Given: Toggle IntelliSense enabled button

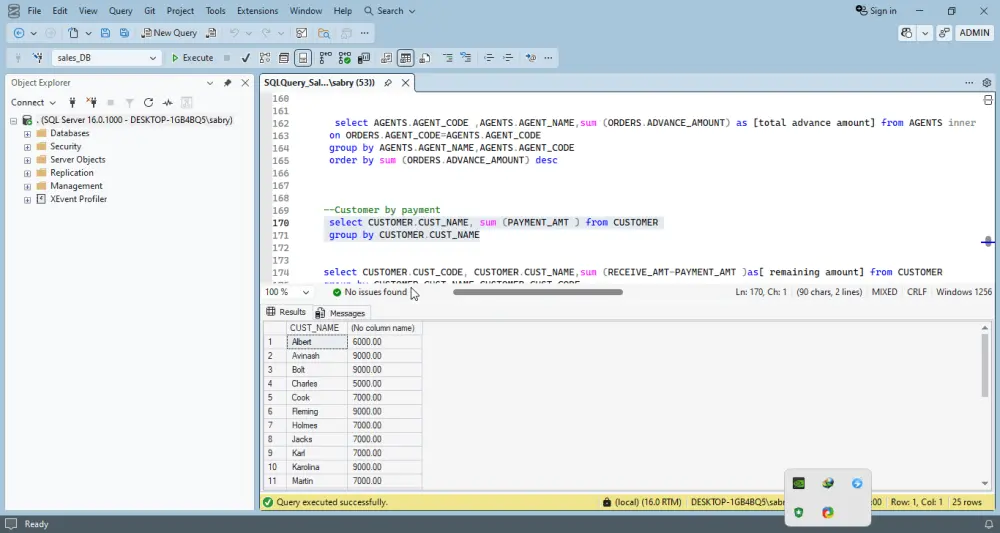Looking at the screenshot, I should (303, 58).
